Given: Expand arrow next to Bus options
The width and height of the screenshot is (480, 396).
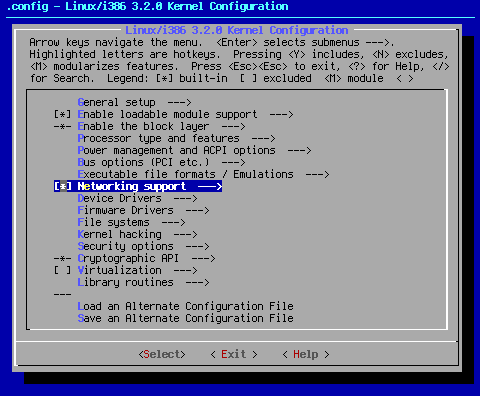Looking at the screenshot, I should pos(233,162).
